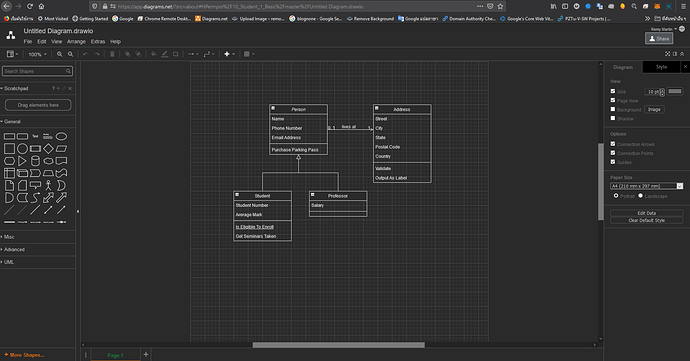The width and height of the screenshot is (690, 361).
Task: Select the Portrait radio button
Action: tap(616, 195)
